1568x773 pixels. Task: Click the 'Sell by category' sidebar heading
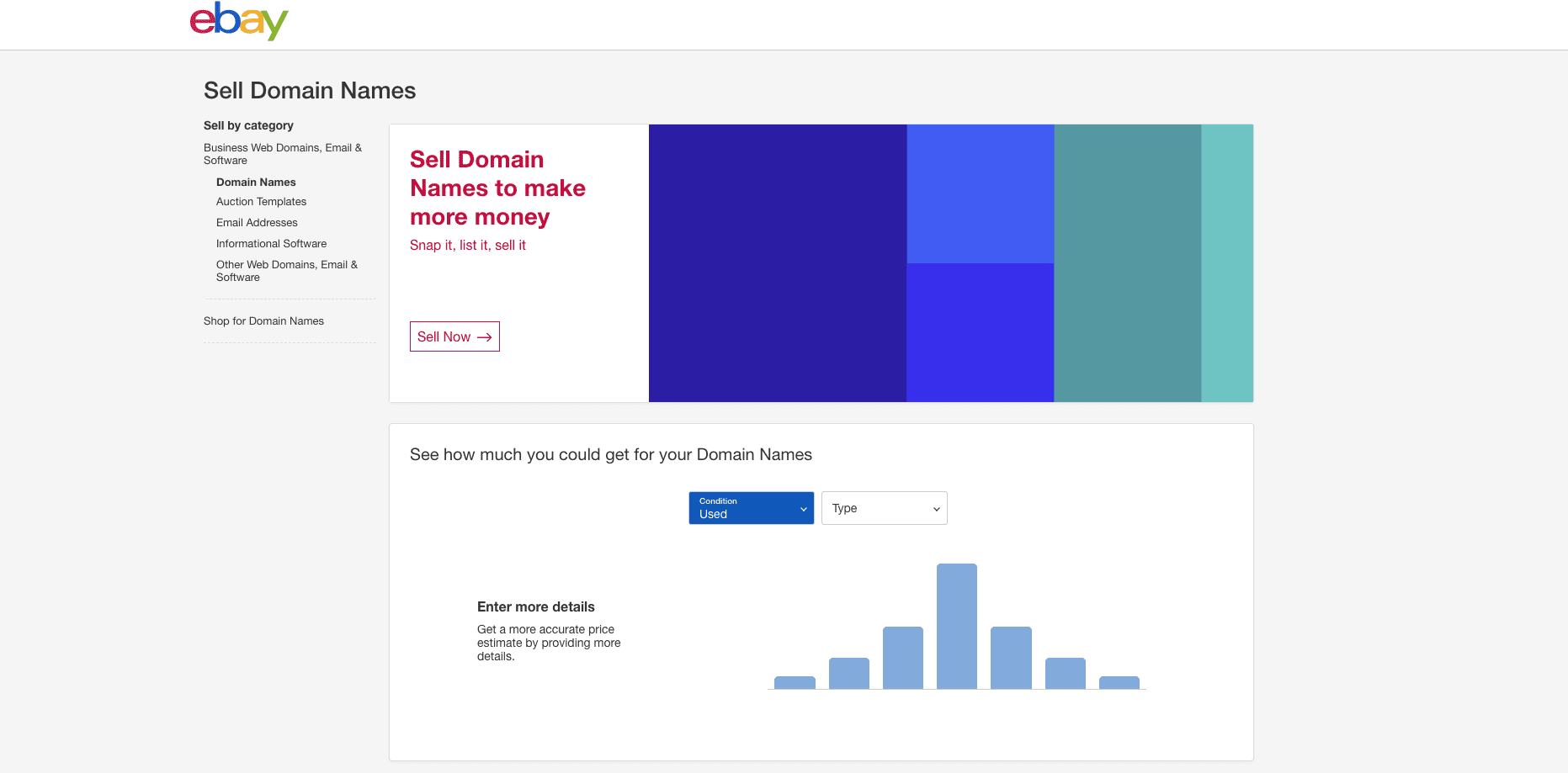(248, 125)
